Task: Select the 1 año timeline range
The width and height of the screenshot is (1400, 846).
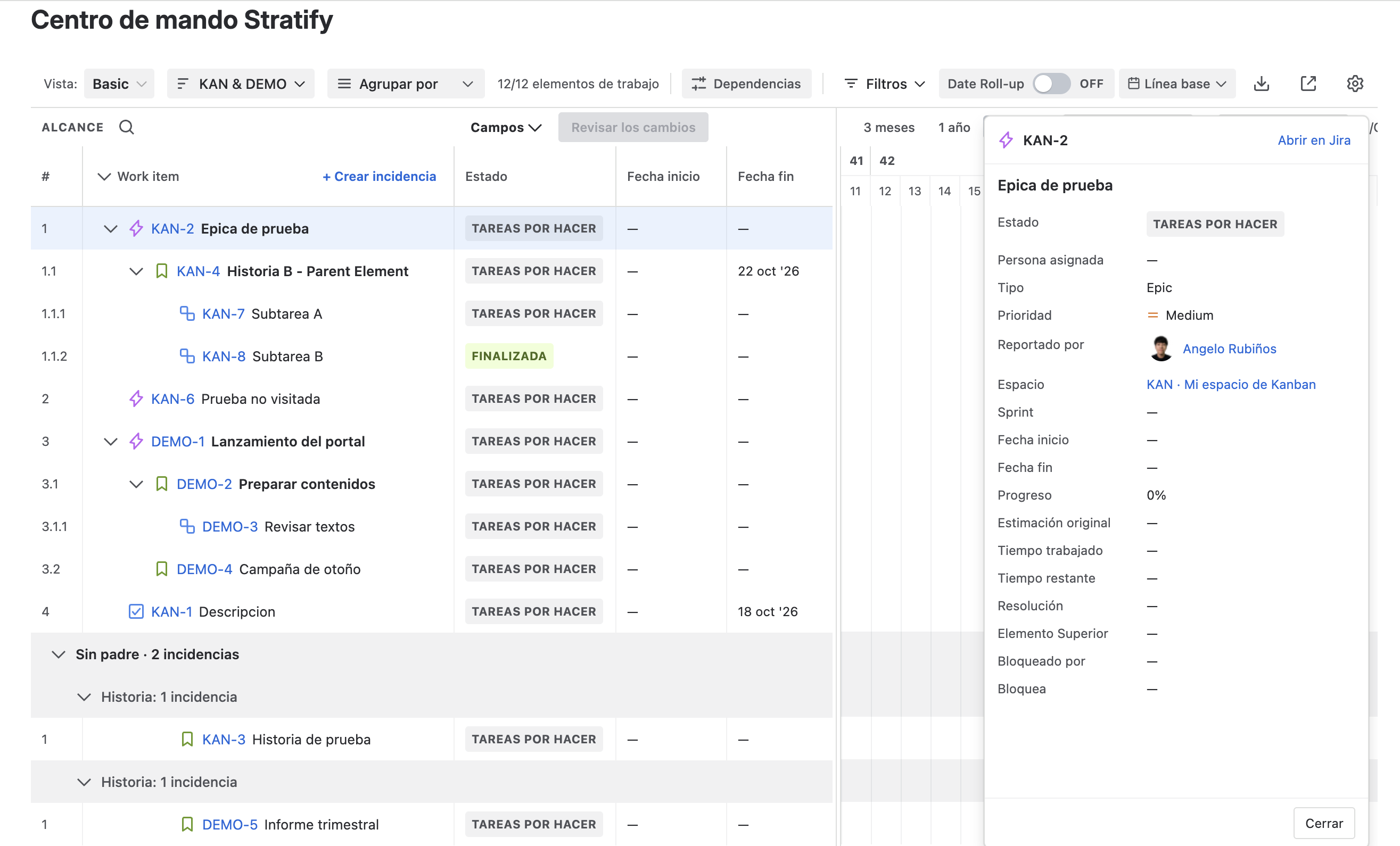Action: pyautogui.click(x=954, y=127)
